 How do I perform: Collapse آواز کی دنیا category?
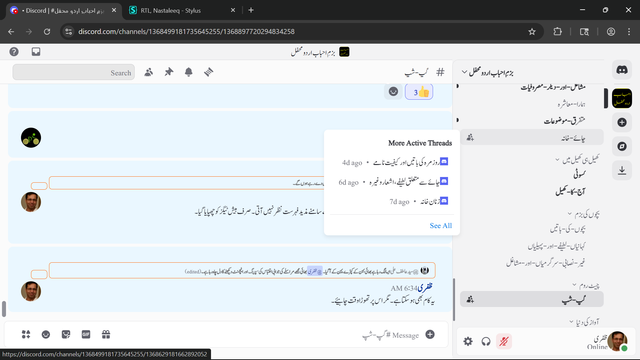584,322
